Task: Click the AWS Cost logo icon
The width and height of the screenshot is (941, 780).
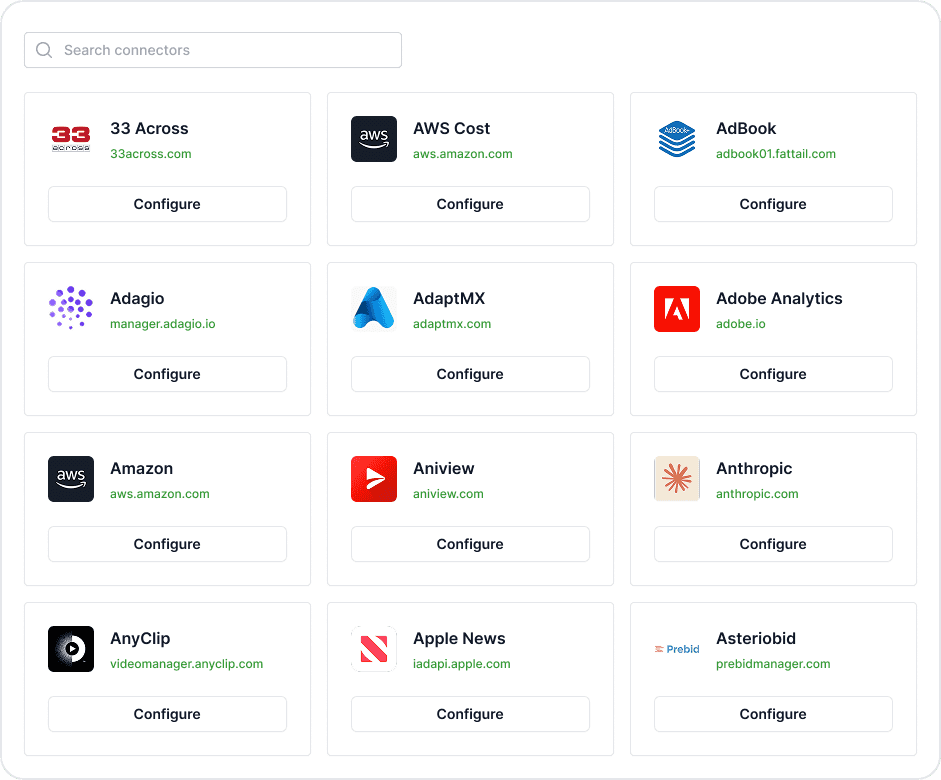Action: 374,139
